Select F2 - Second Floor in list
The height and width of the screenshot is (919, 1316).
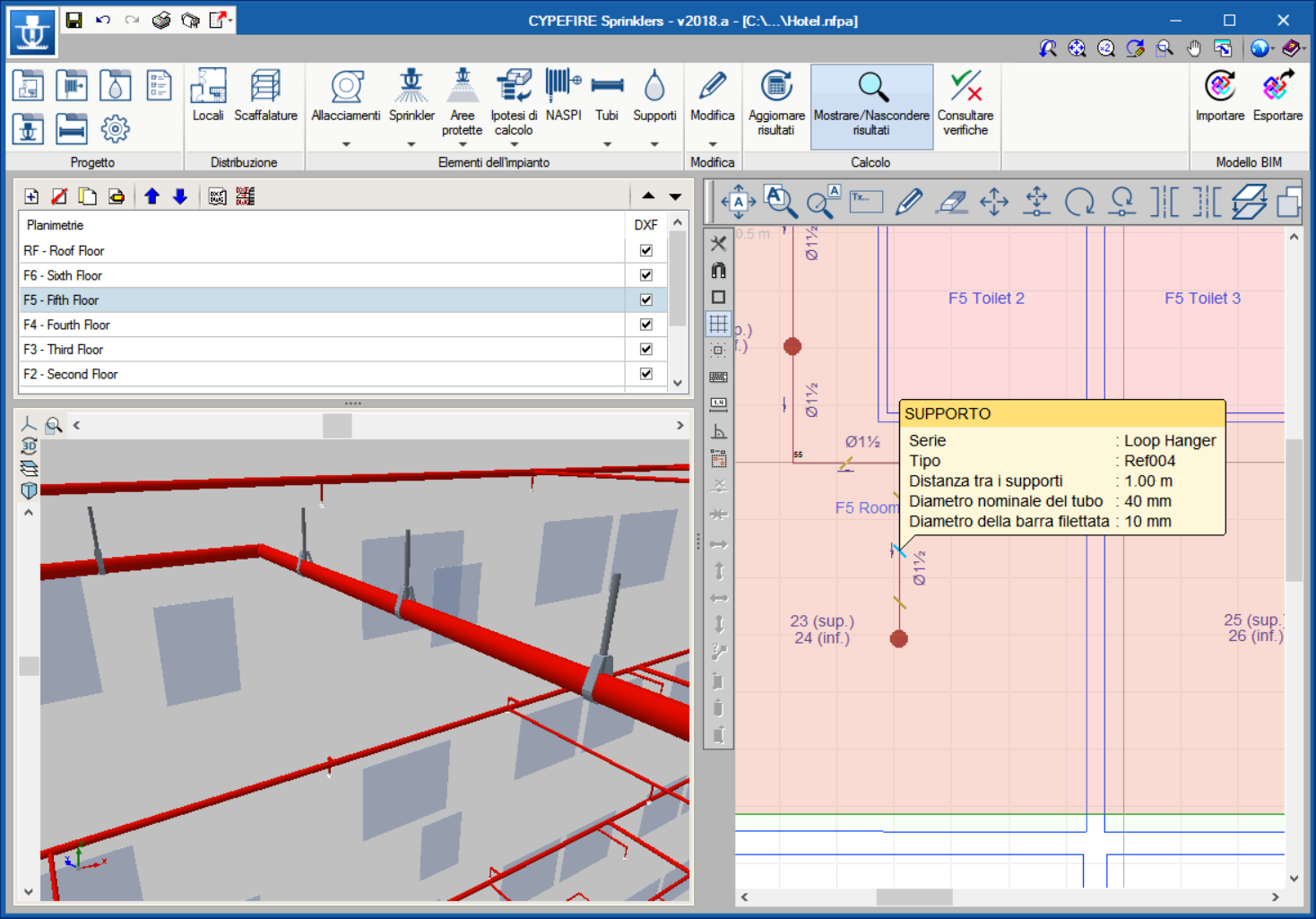[322, 374]
